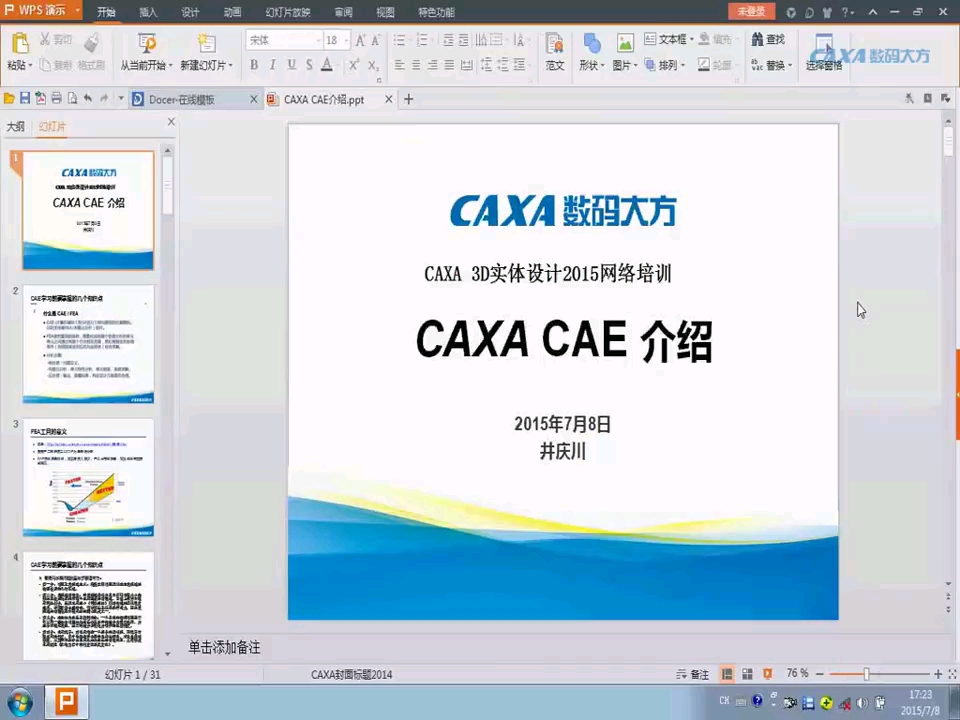Click the font color A swatch
The image size is (960, 720).
pos(327,64)
